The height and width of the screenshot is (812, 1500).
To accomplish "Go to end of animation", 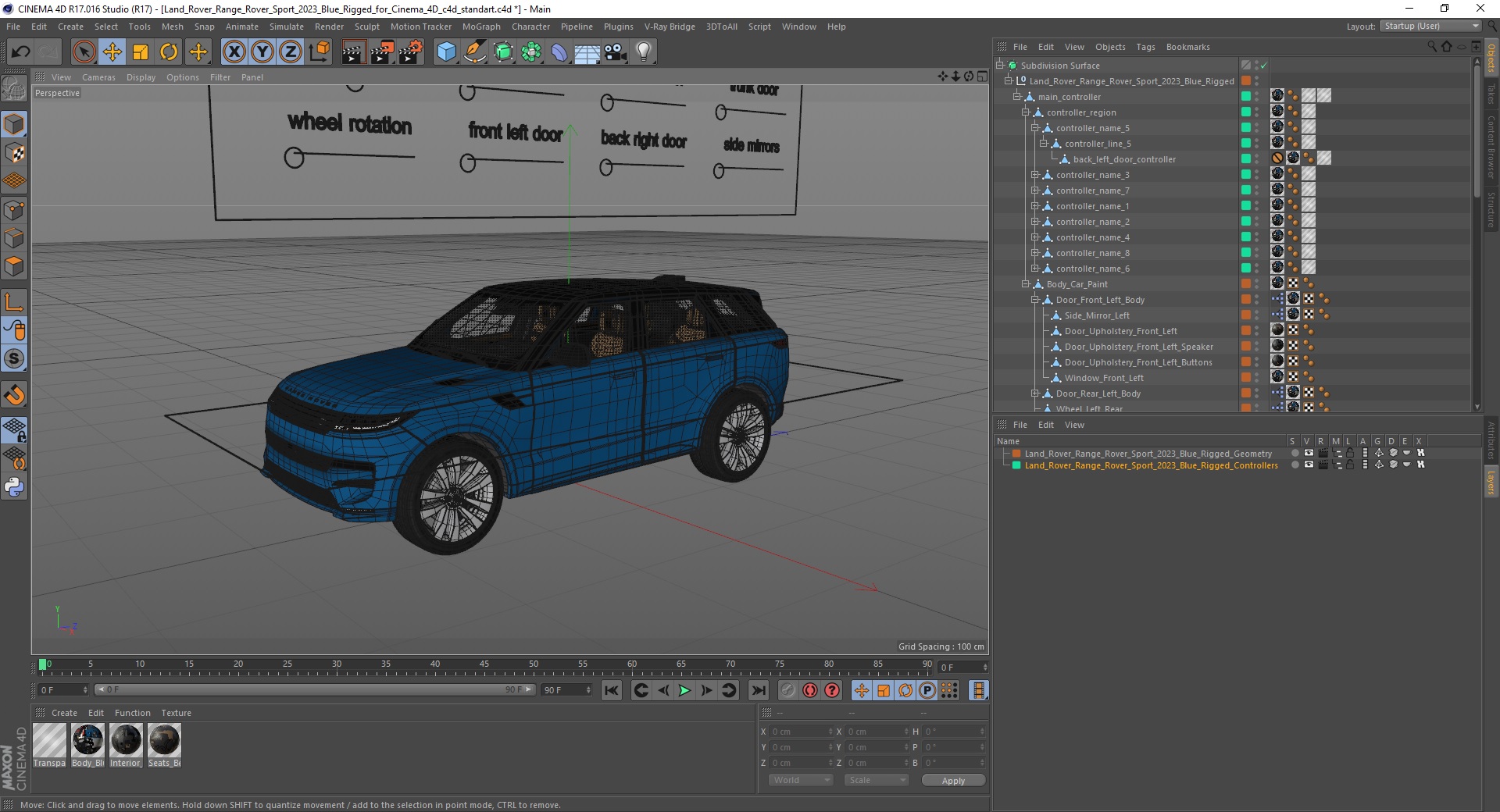I will click(x=758, y=690).
